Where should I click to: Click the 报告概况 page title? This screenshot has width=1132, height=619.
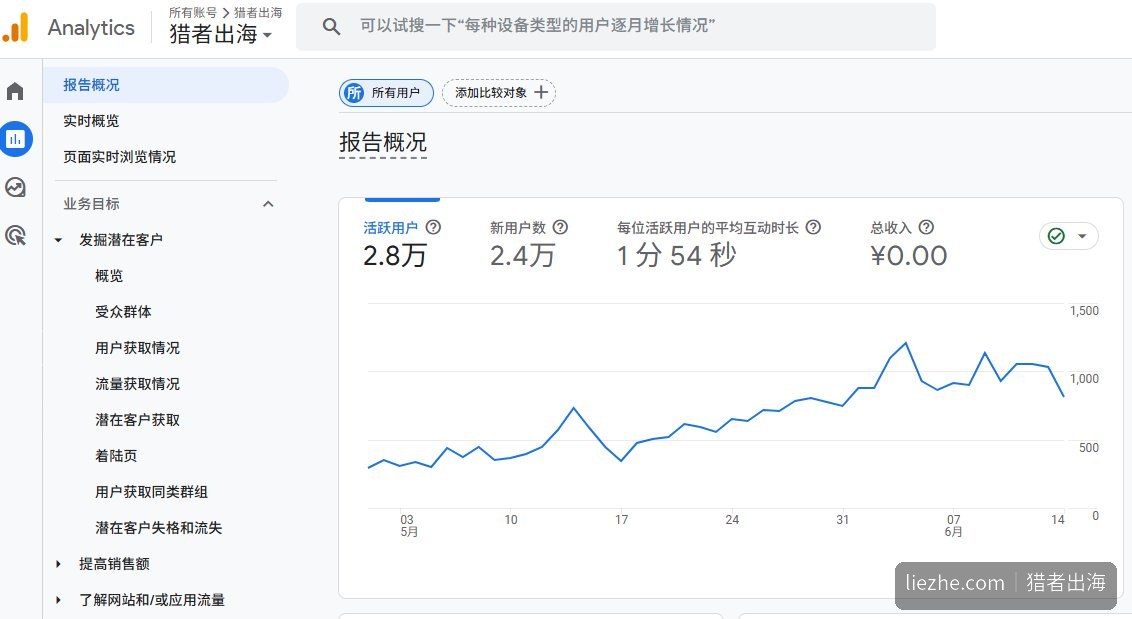[x=383, y=142]
